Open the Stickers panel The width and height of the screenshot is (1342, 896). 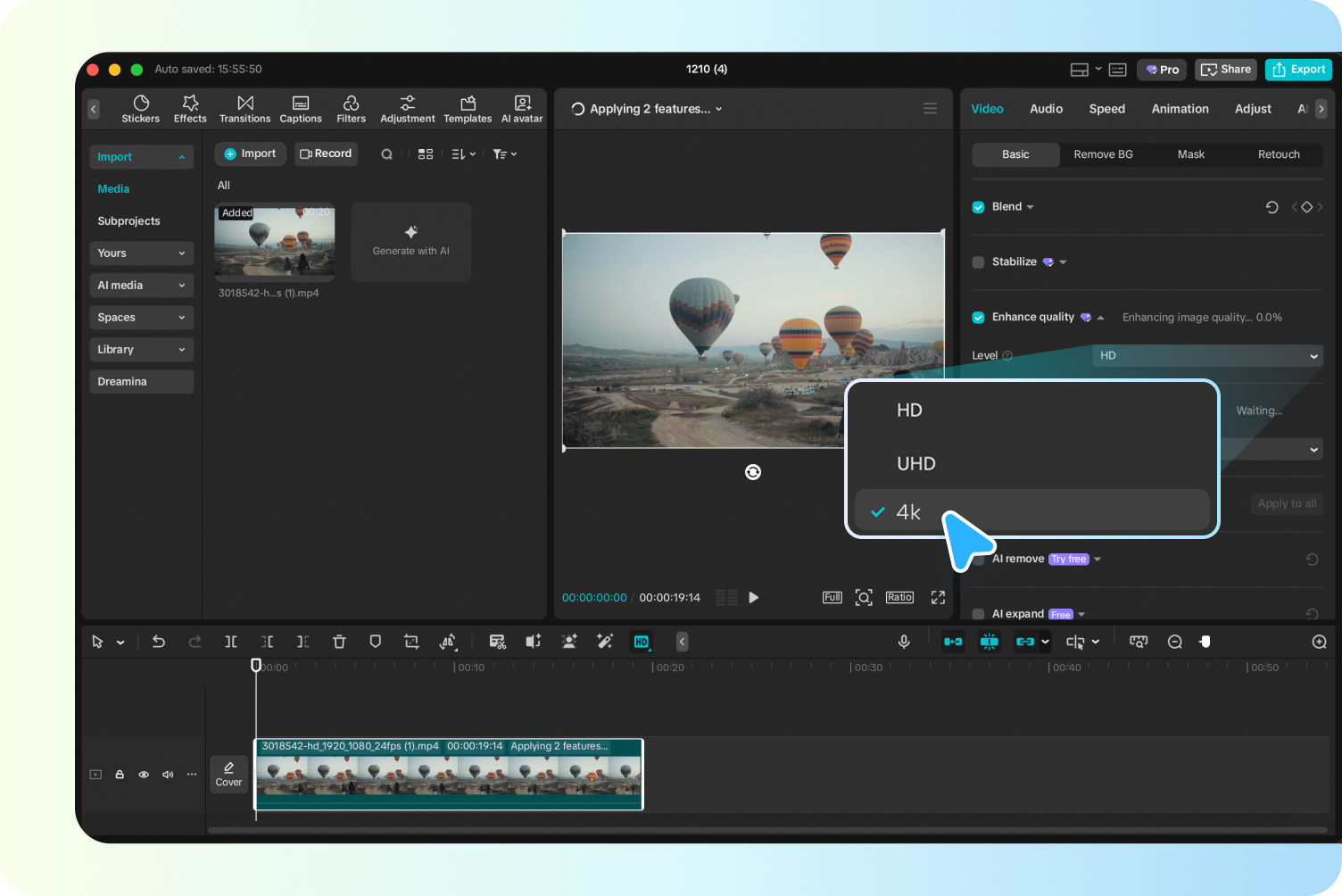[140, 108]
